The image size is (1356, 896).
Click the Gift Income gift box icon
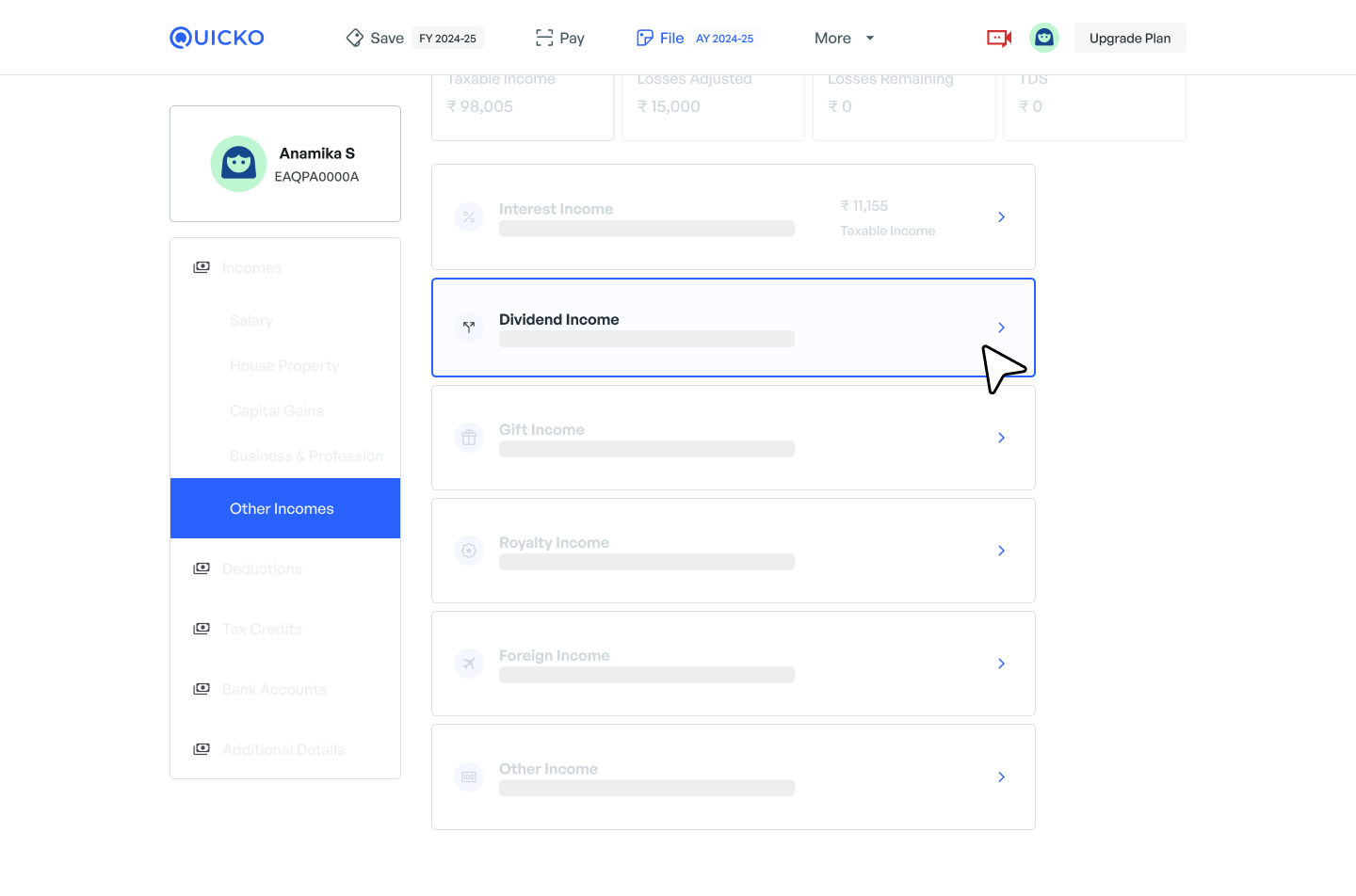(x=469, y=438)
